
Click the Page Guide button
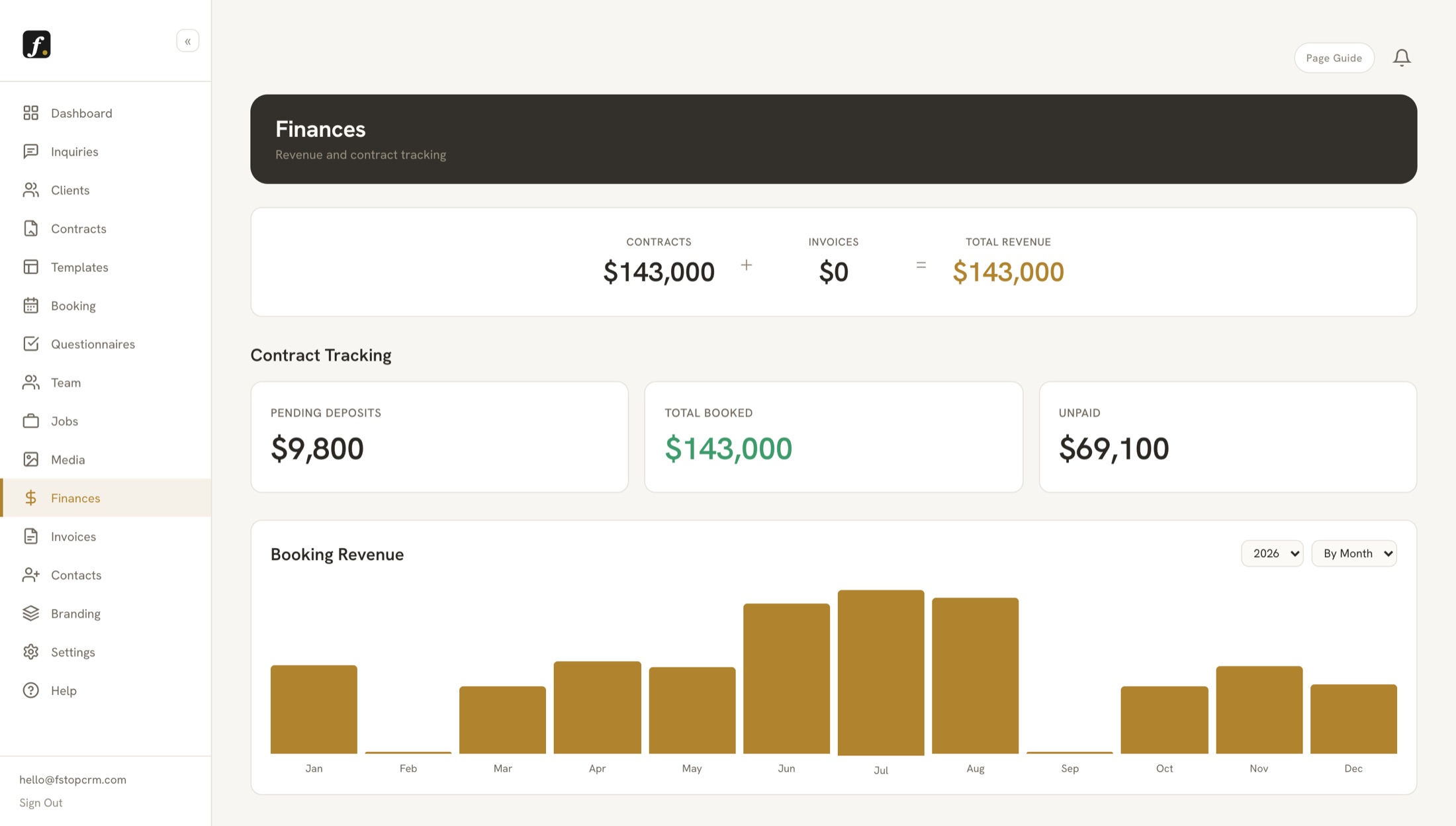1334,58
